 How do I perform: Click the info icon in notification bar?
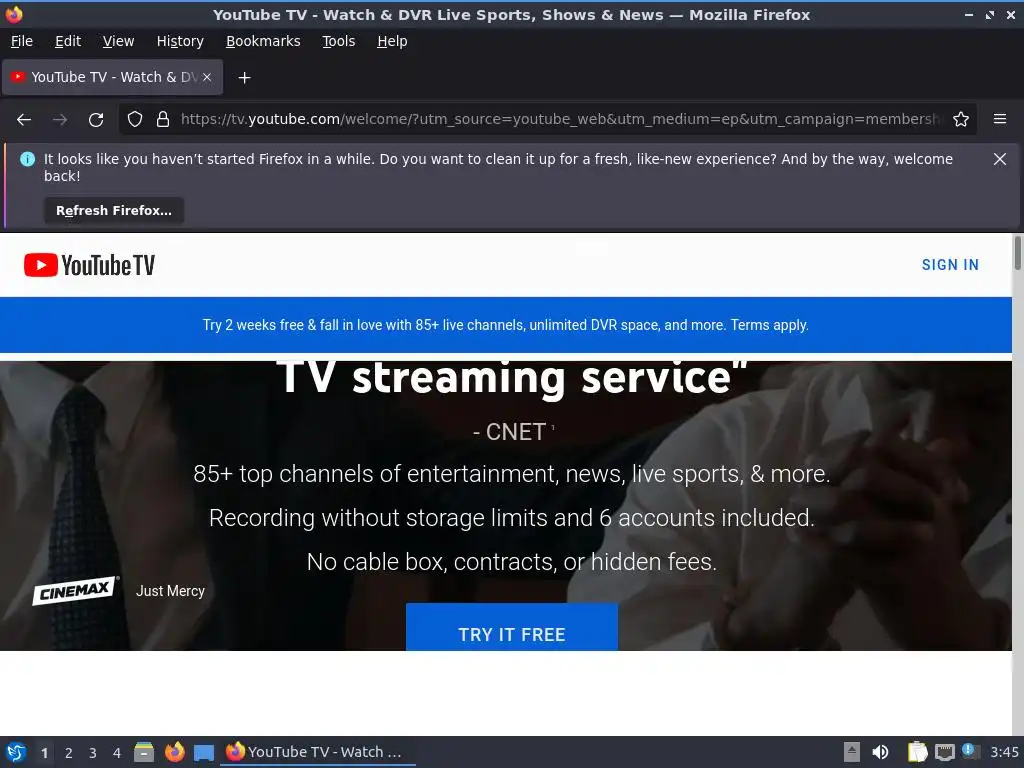pyautogui.click(x=27, y=159)
